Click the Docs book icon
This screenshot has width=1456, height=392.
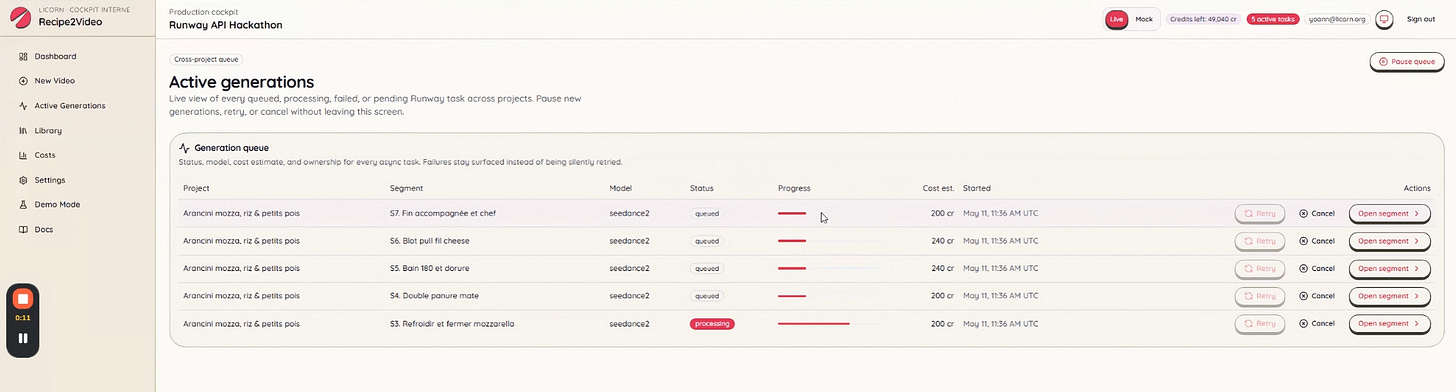(23, 230)
